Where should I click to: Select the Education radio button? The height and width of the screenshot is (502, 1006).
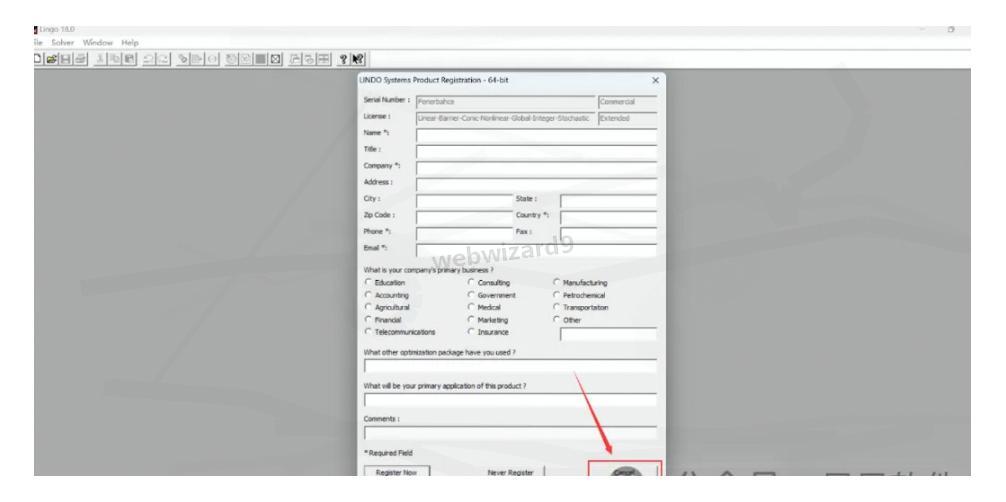(x=370, y=283)
